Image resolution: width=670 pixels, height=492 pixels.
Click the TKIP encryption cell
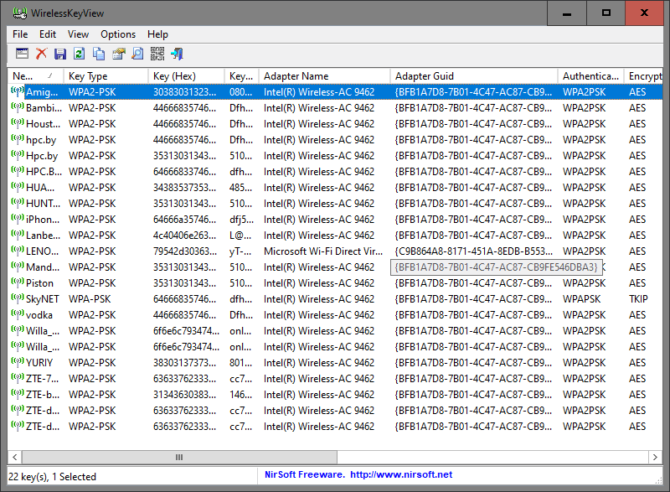(638, 299)
